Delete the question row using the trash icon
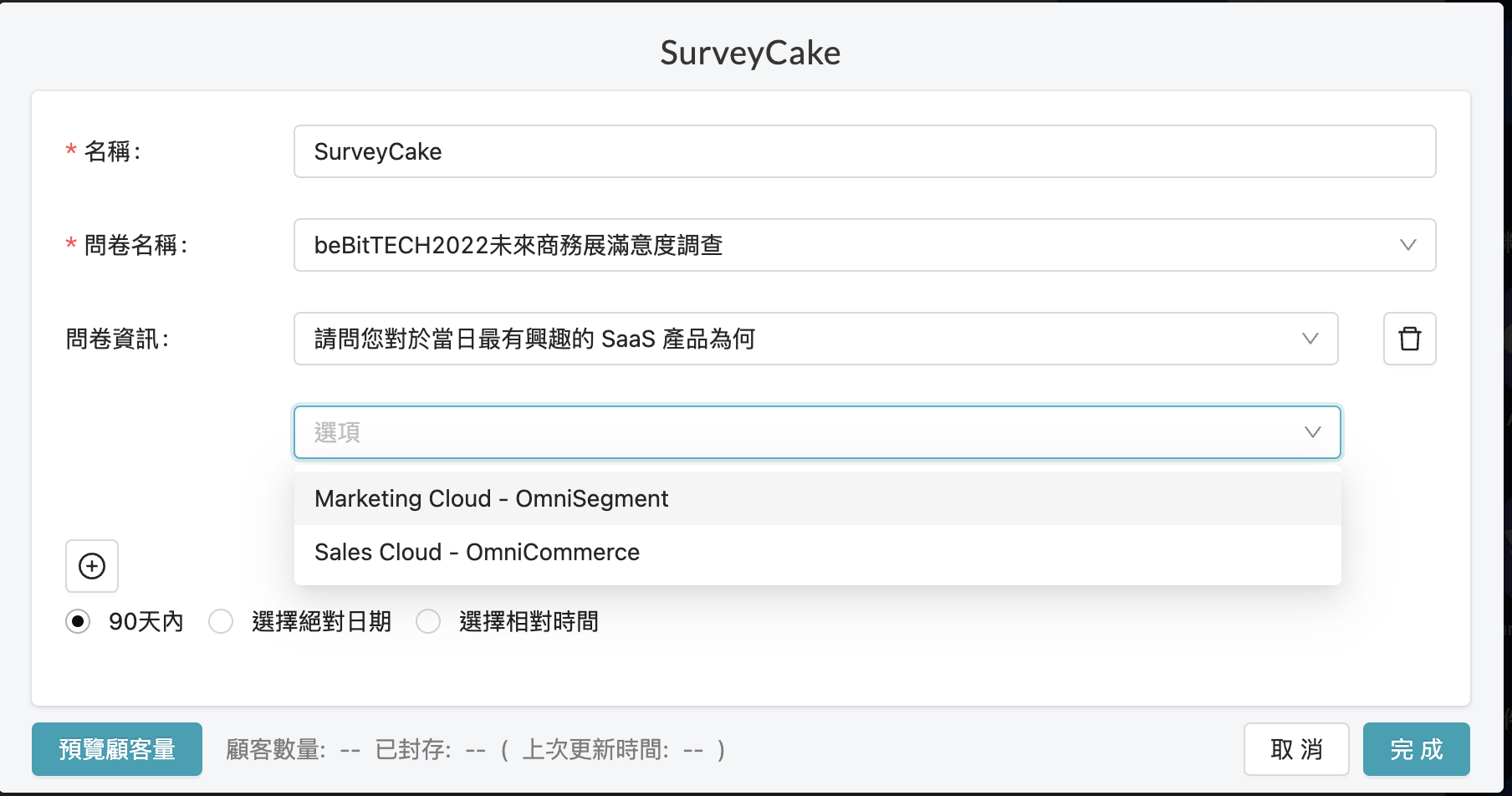 click(x=1409, y=339)
